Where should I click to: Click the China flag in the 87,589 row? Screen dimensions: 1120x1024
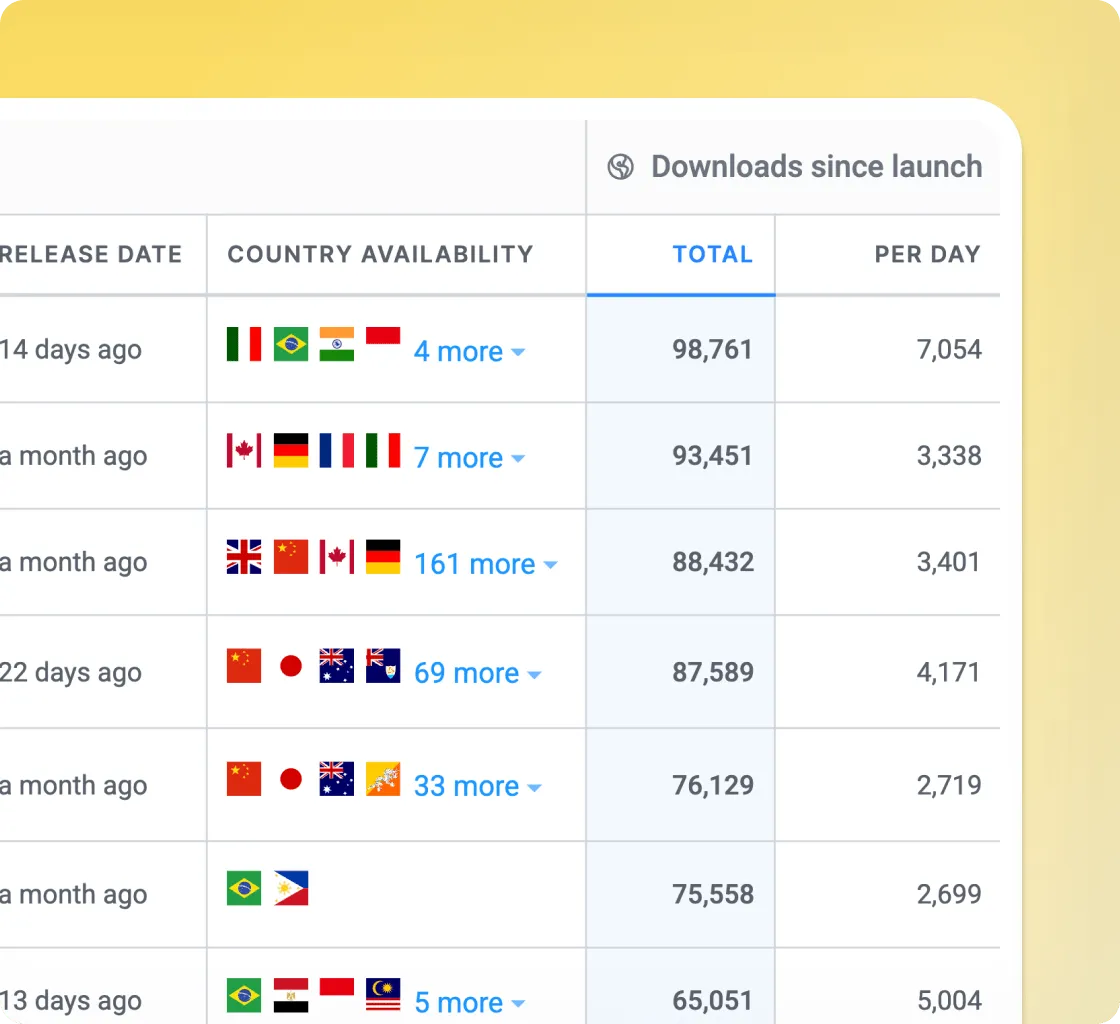pyautogui.click(x=244, y=666)
